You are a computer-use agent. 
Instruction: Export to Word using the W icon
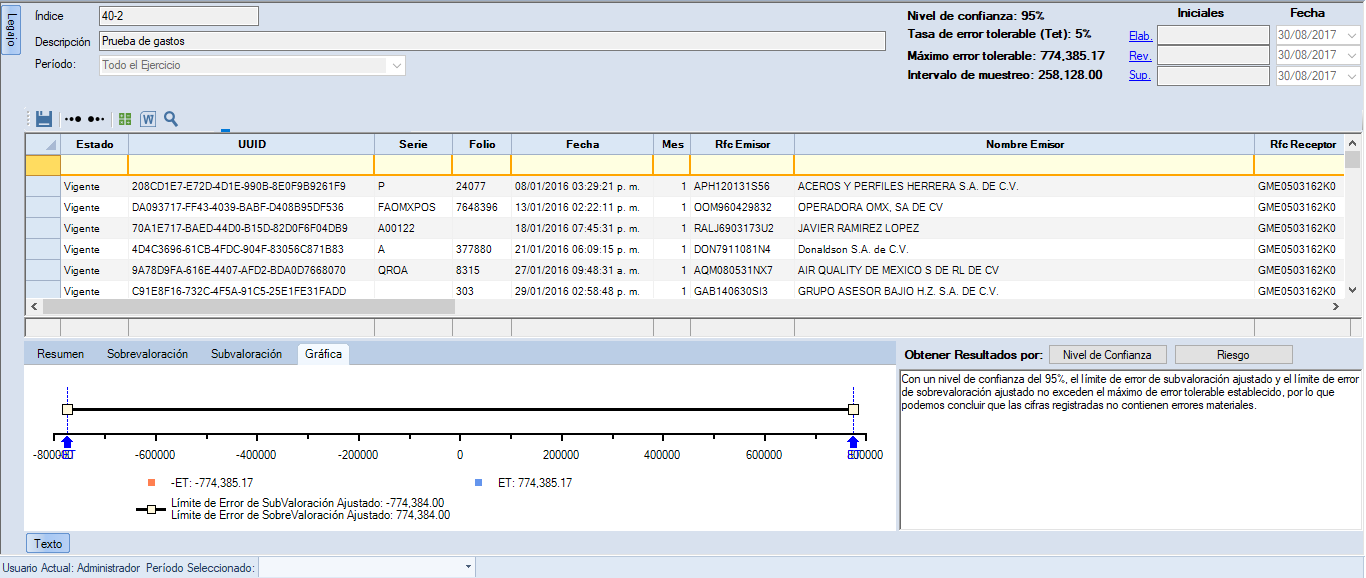(148, 119)
